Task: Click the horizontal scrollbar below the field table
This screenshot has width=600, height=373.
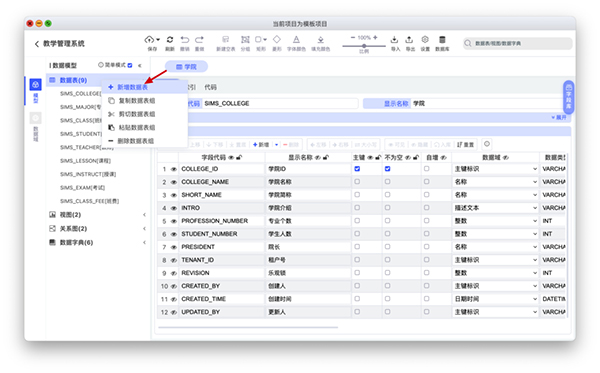Action: (248, 327)
